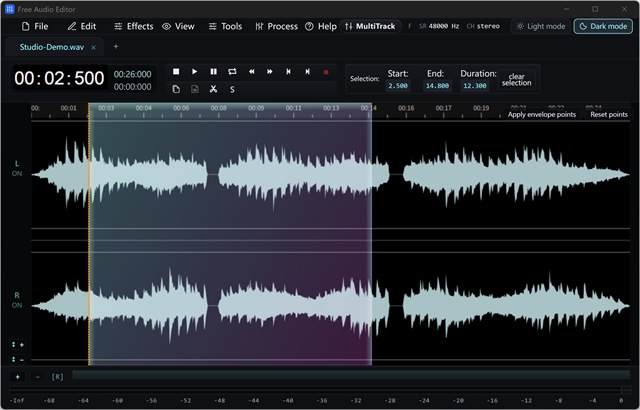640x410 pixels.
Task: Decrease vertical zoom with the up-down minus button
Action: coord(18,360)
